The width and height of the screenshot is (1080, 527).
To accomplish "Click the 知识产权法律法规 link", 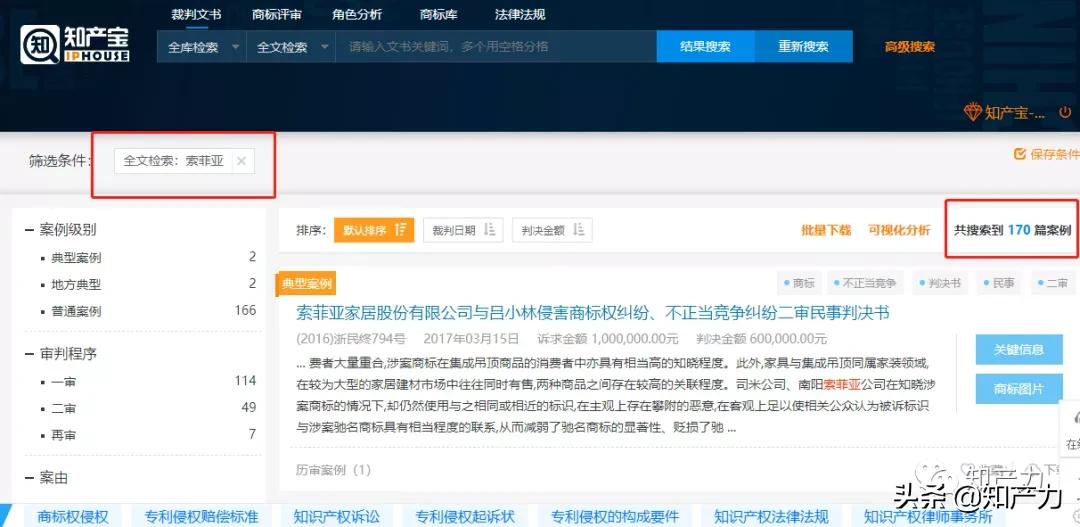I will (x=771, y=516).
